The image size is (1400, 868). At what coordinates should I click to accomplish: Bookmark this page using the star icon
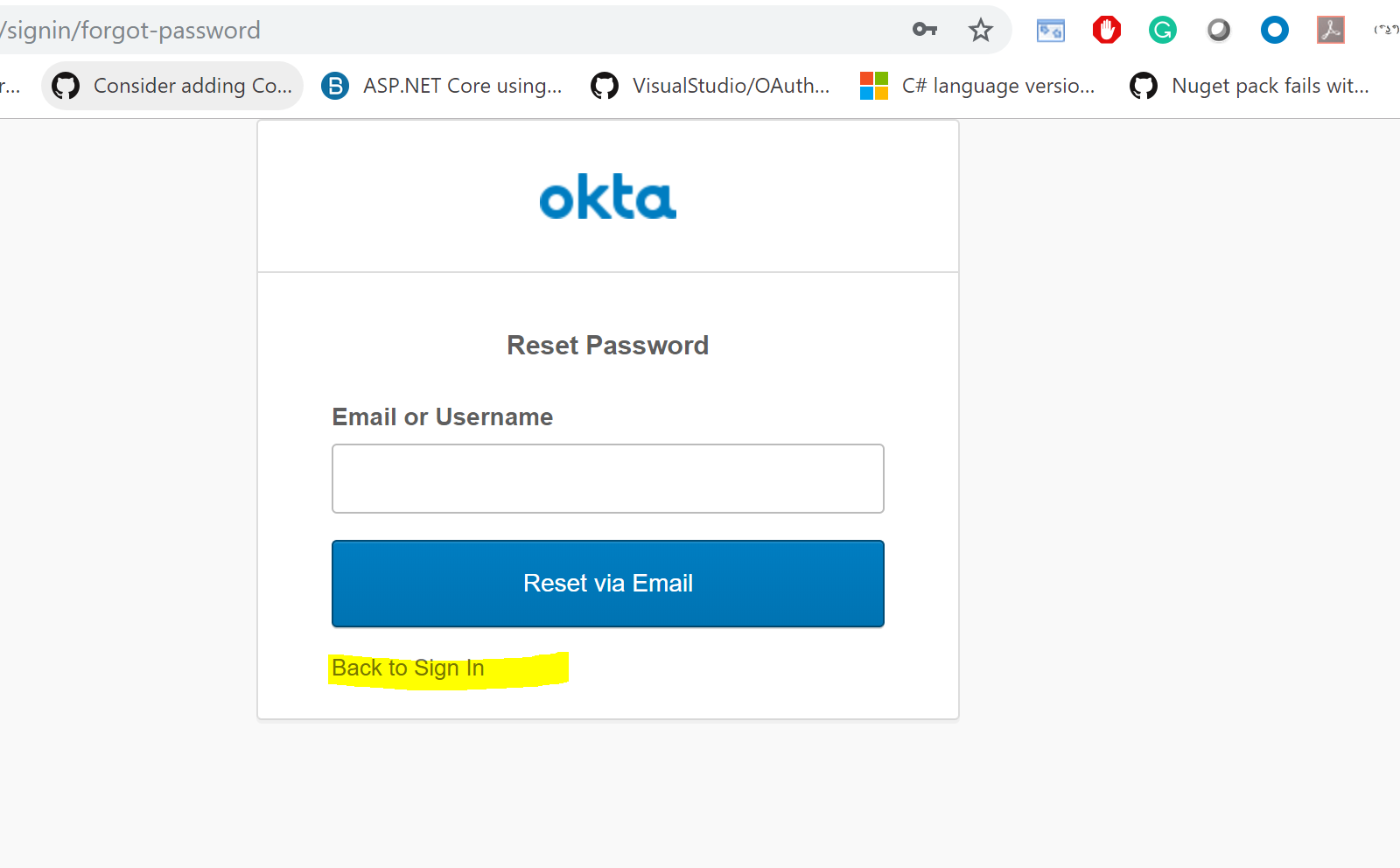point(981,29)
